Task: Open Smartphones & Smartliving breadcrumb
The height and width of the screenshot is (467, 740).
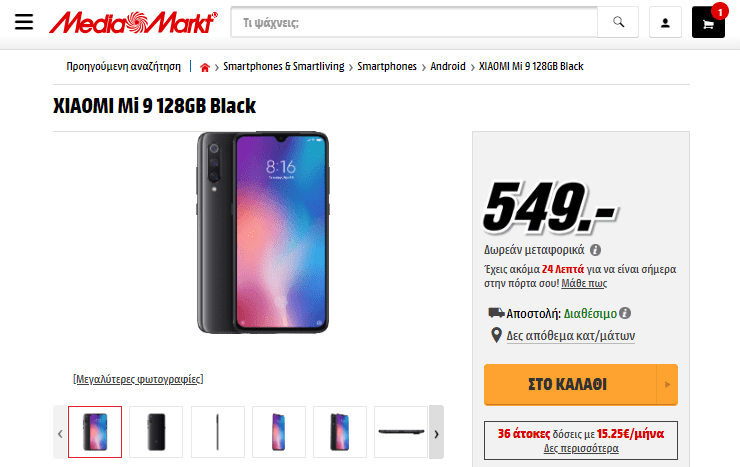Action: coord(284,67)
